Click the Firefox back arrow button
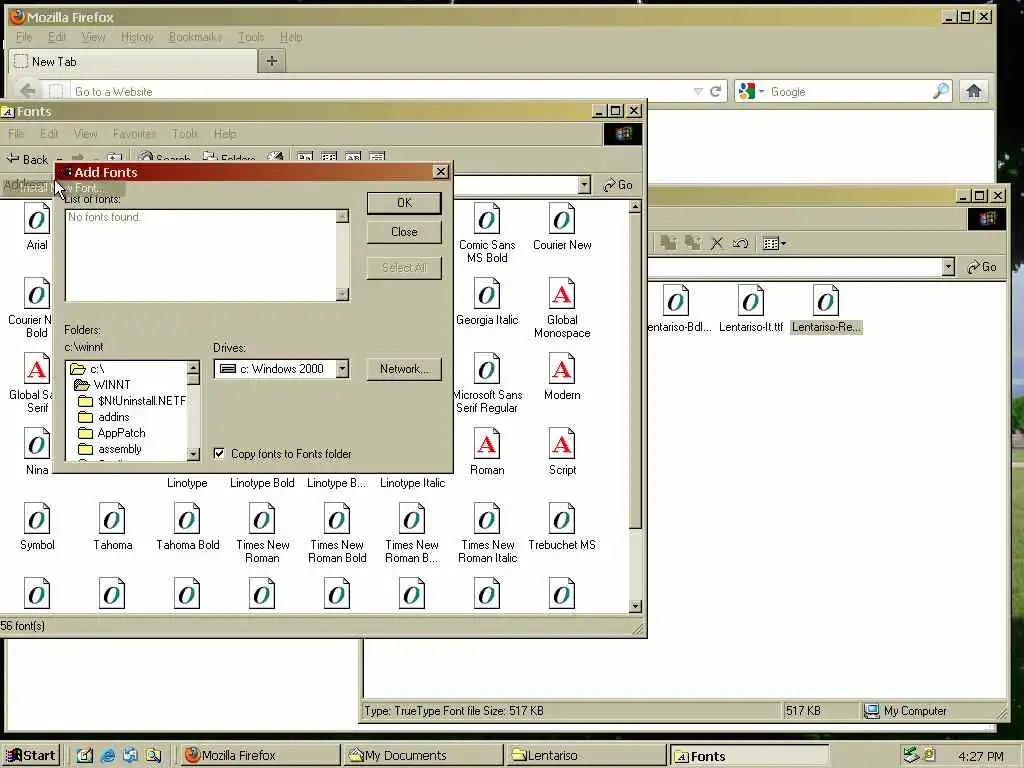The height and width of the screenshot is (768, 1024). 28,91
